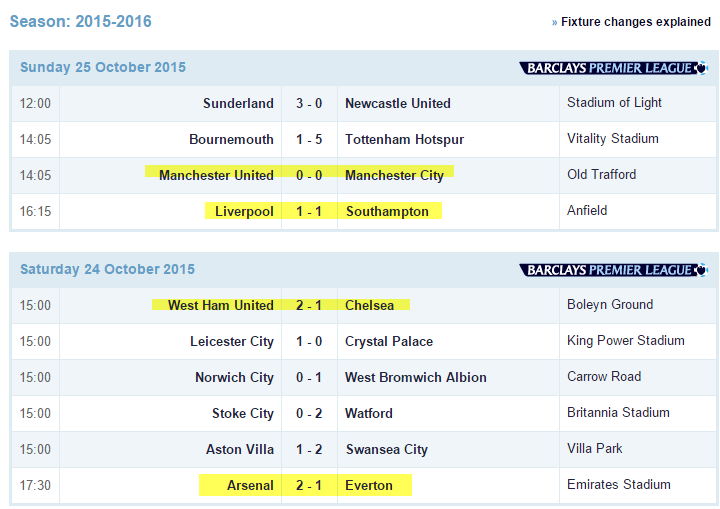Select Manchester United in the highlighted row
Image resolution: width=720 pixels, height=509 pixels.
(x=216, y=175)
